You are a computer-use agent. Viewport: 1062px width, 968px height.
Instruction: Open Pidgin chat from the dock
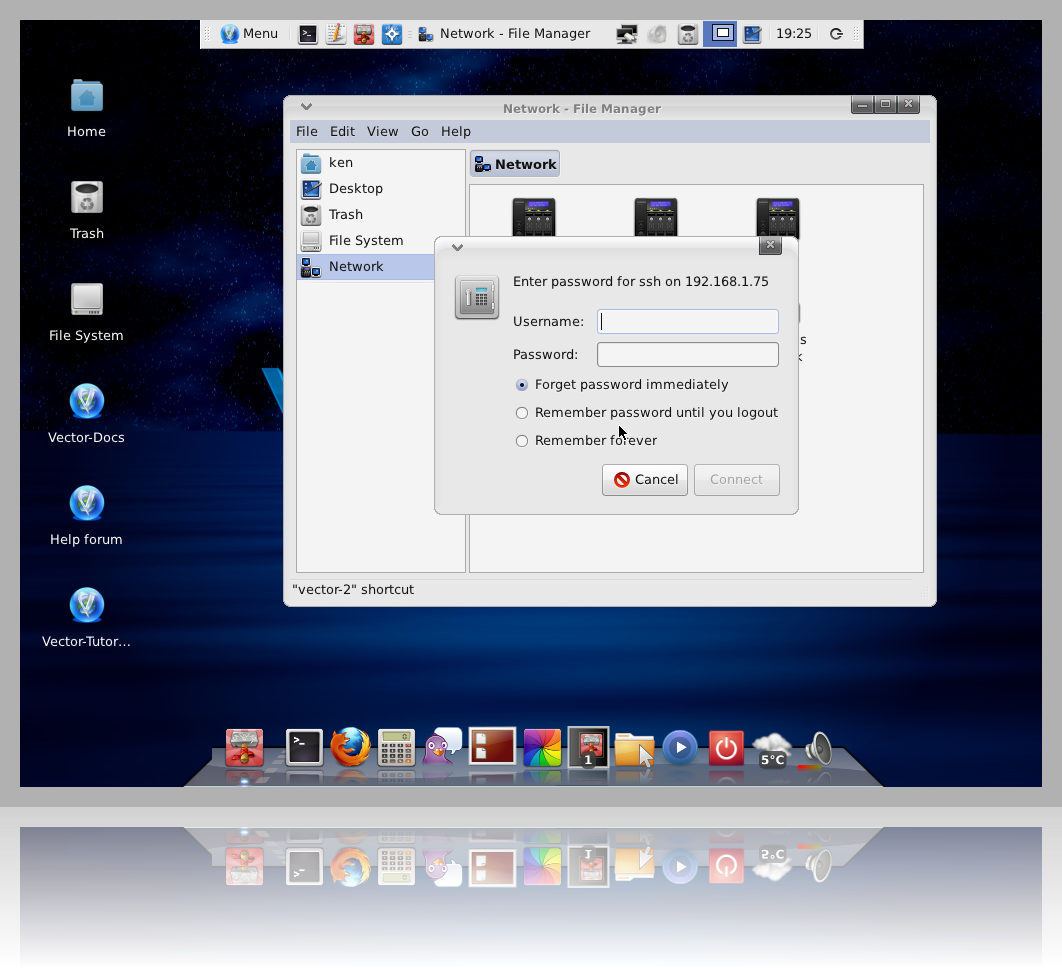coord(442,747)
